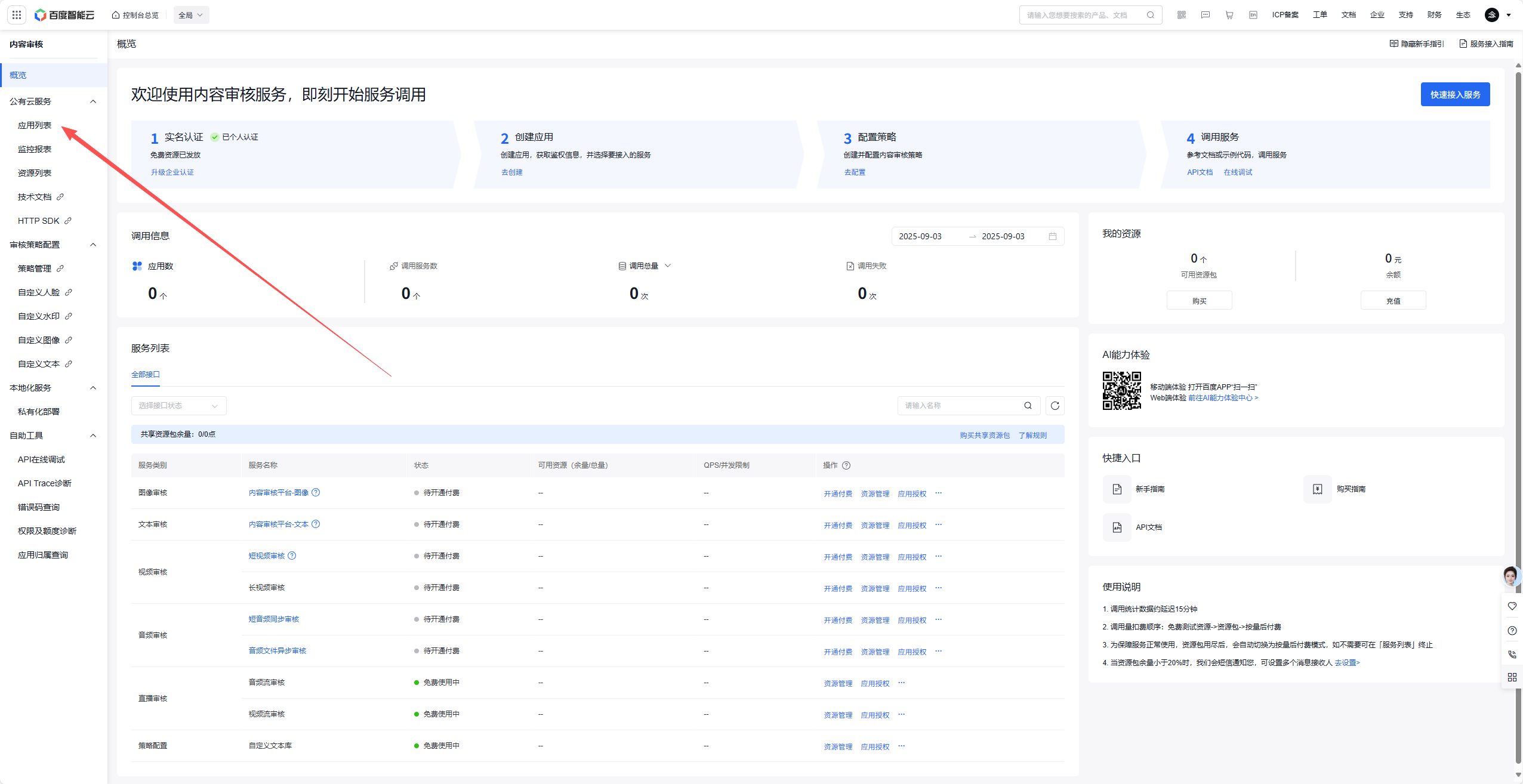Click the service name search field
Image resolution: width=1523 pixels, height=784 pixels.
tap(961, 406)
